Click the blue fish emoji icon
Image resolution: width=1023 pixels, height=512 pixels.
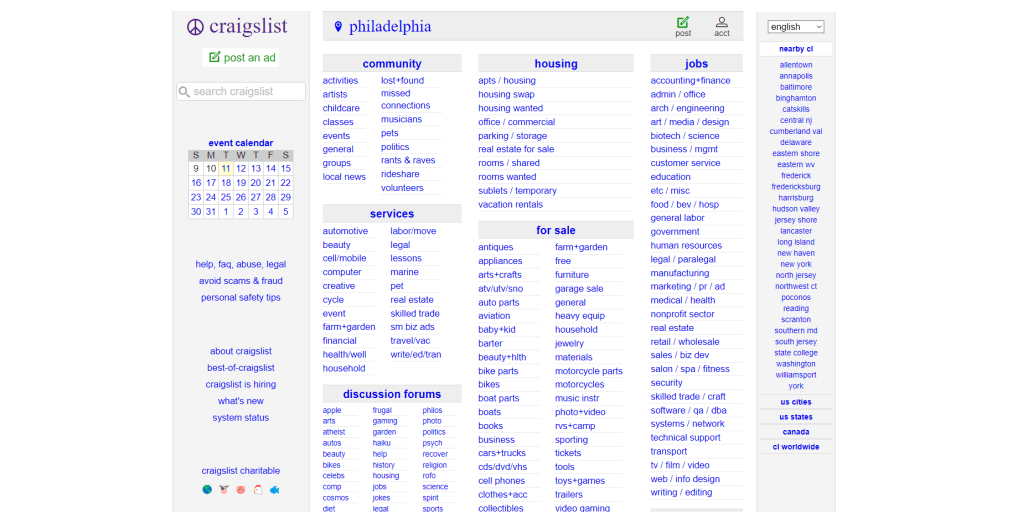click(274, 490)
